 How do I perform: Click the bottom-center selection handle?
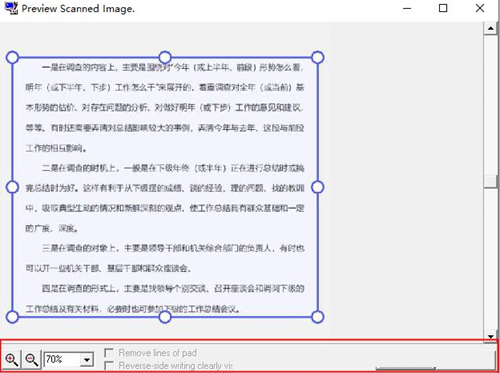[165, 317]
